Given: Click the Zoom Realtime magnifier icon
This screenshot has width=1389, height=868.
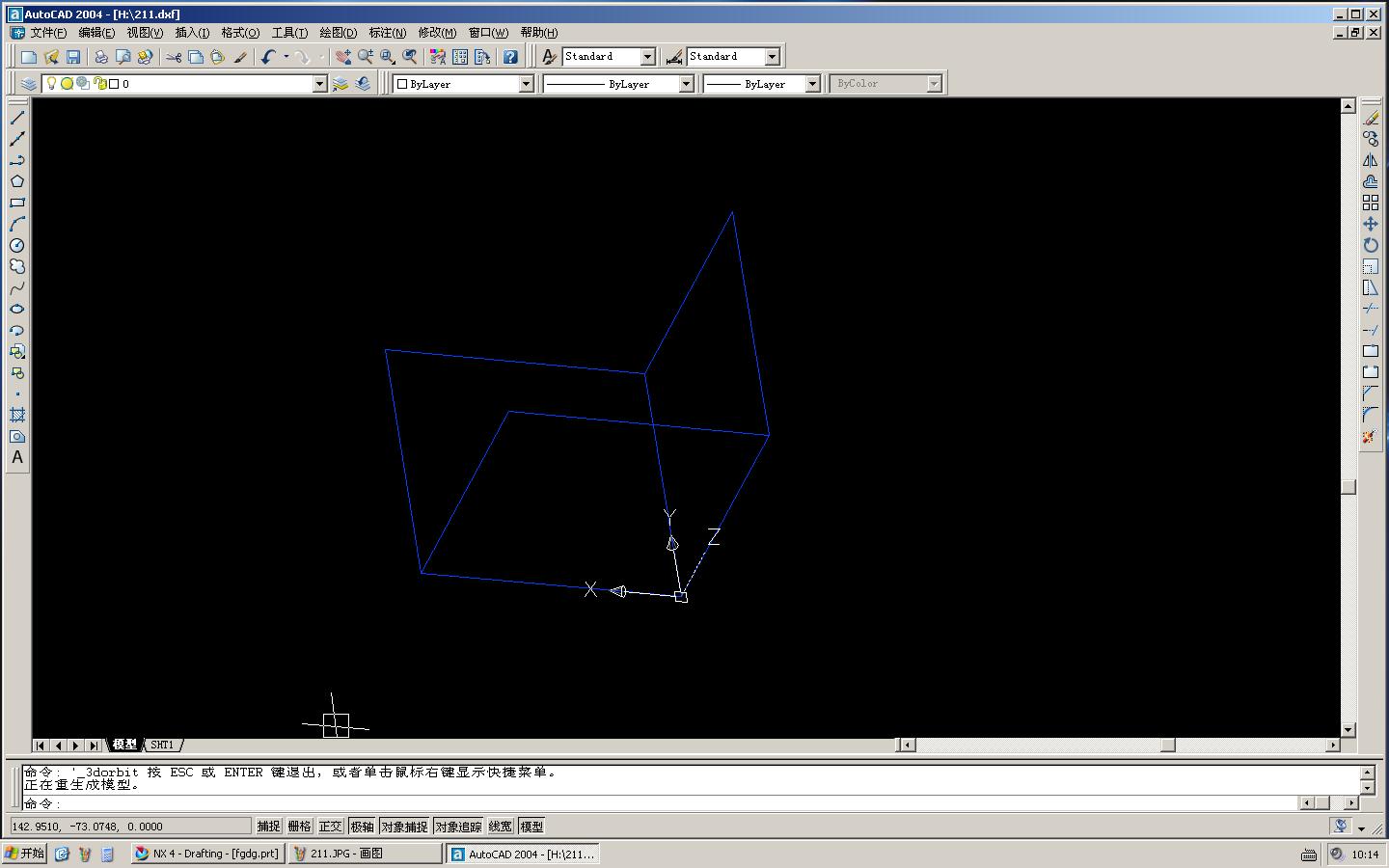Looking at the screenshot, I should [x=365, y=57].
